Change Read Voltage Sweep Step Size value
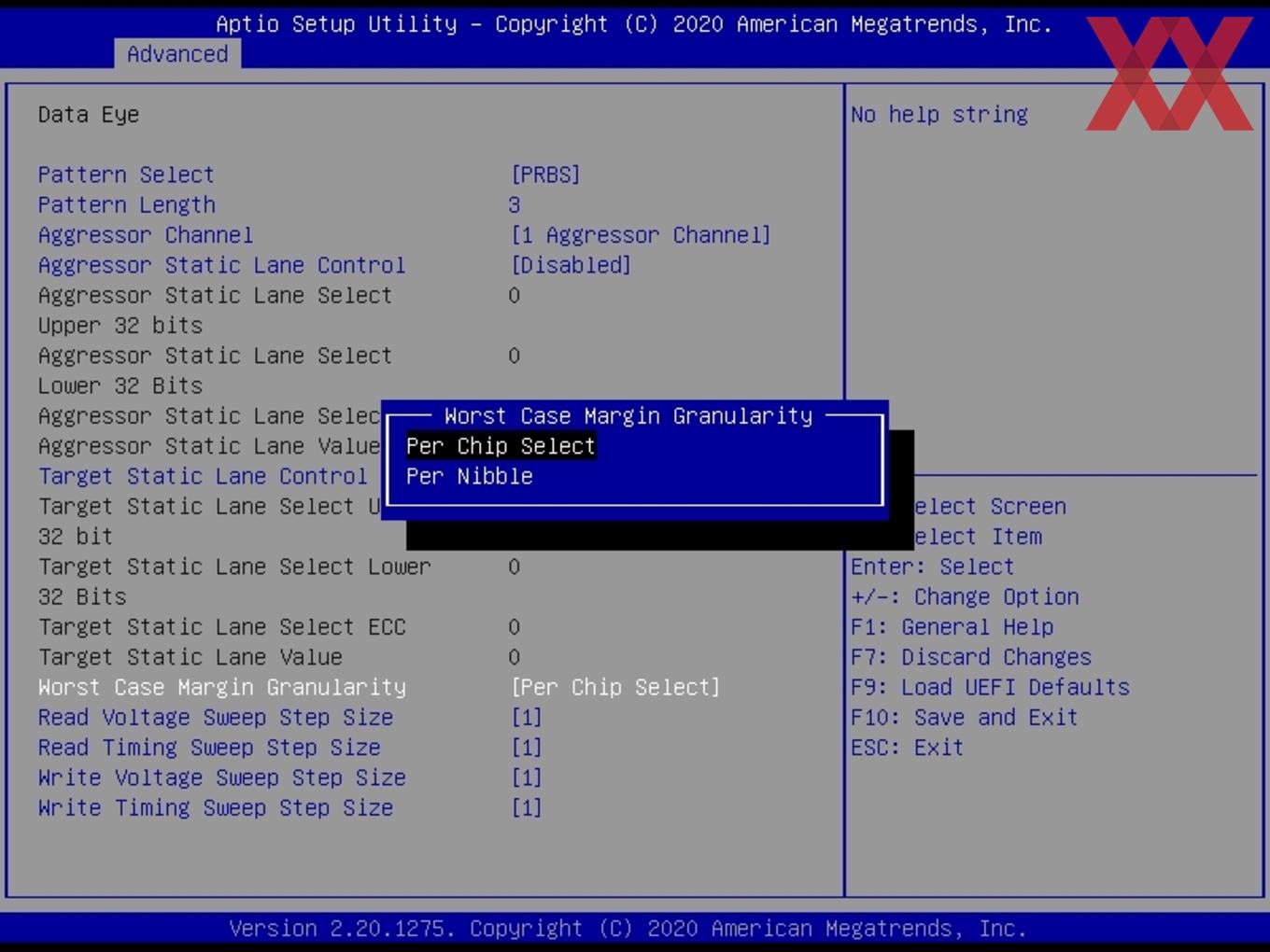Viewport: 1270px width, 952px height. (x=527, y=717)
